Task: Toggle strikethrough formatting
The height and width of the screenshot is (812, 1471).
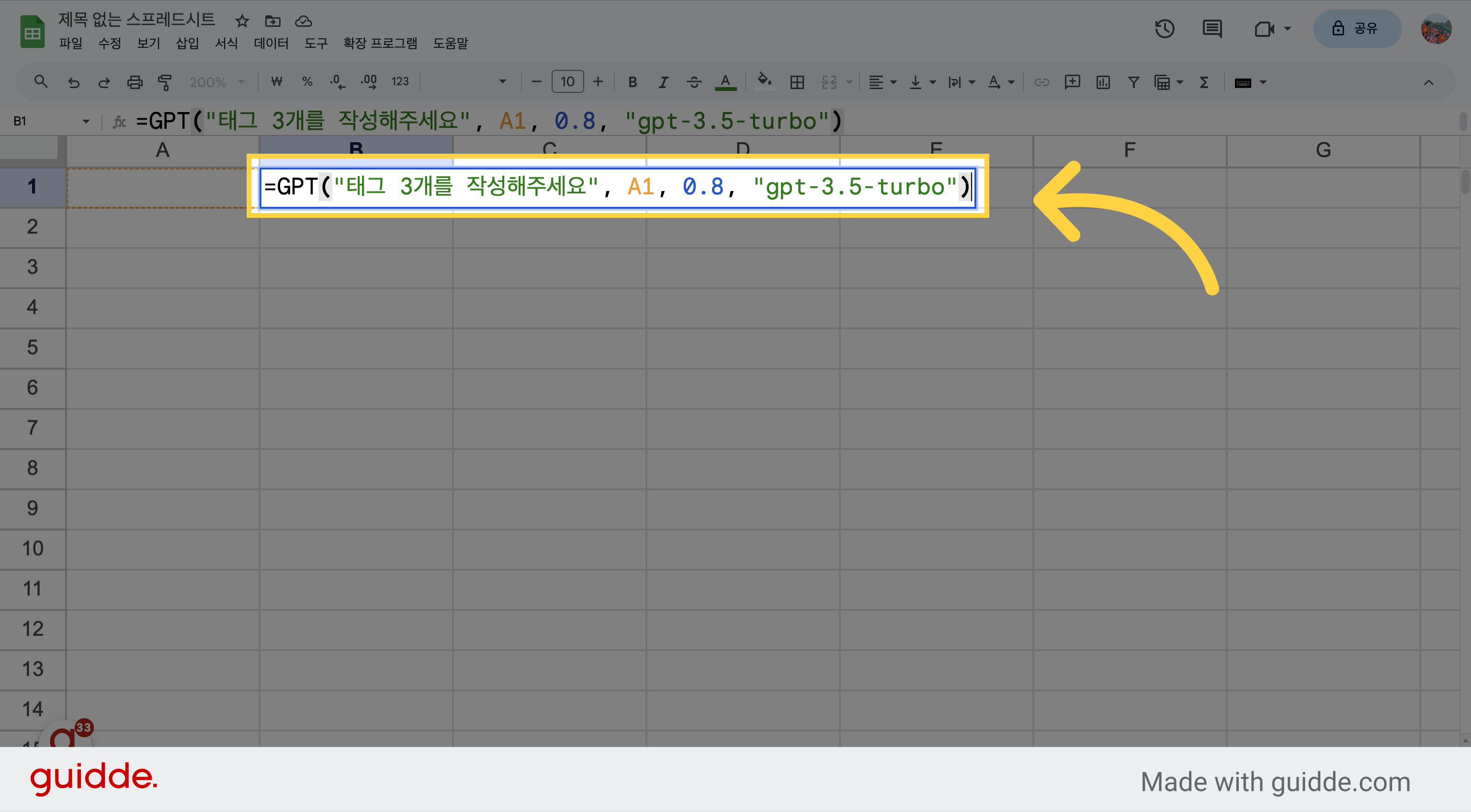Action: (x=694, y=82)
